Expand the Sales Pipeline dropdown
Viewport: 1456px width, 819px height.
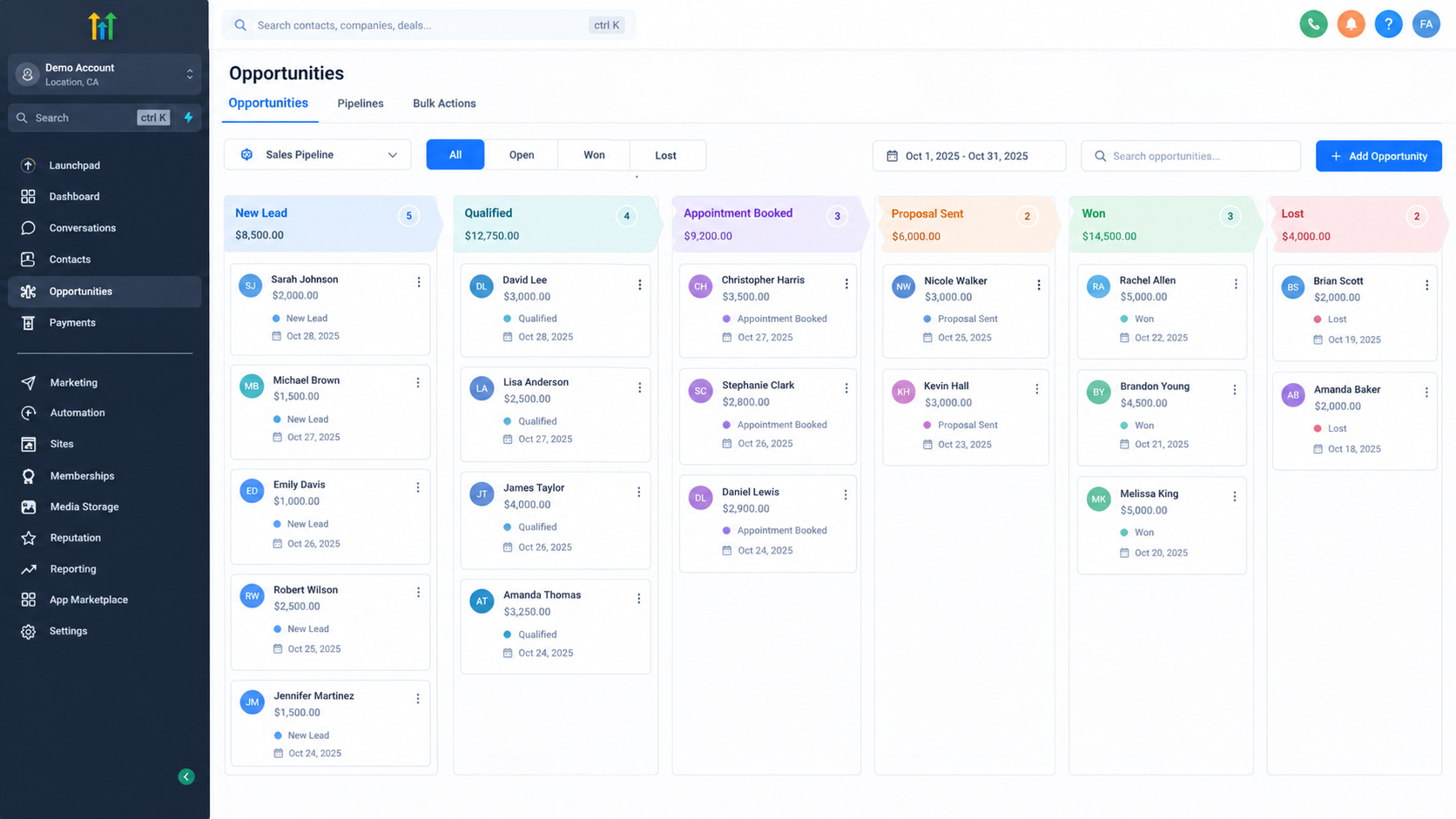point(318,155)
